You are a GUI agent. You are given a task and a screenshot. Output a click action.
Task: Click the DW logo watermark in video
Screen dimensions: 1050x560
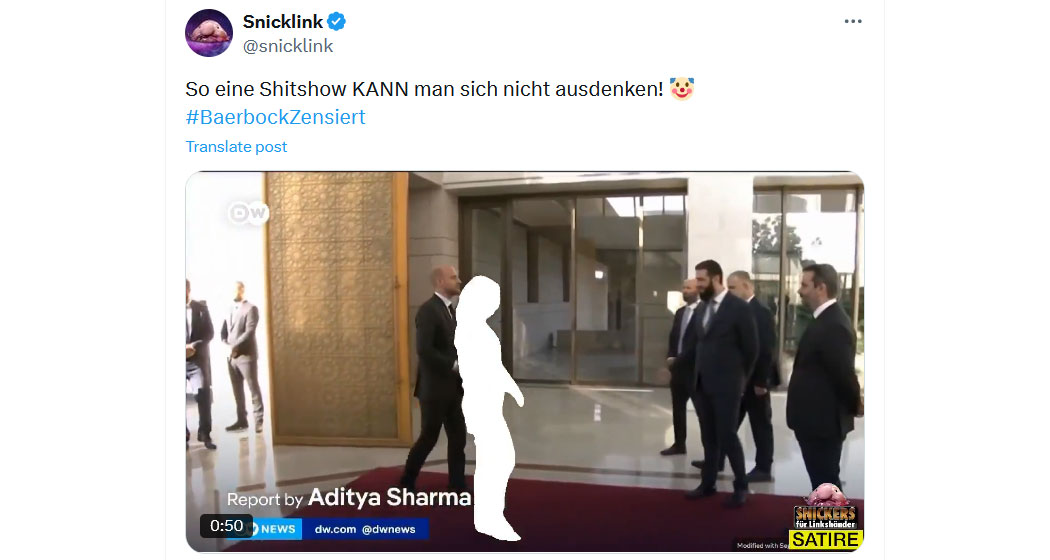[x=248, y=213]
